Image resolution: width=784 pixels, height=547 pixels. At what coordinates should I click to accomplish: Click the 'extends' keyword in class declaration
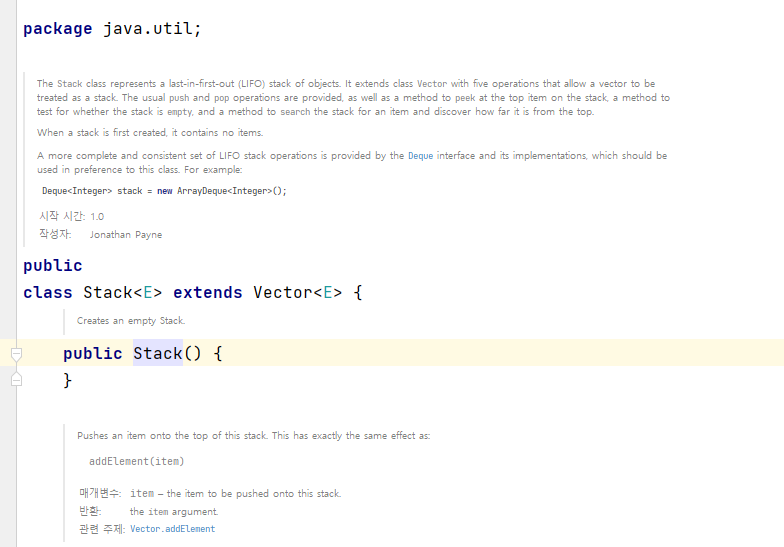click(x=208, y=292)
